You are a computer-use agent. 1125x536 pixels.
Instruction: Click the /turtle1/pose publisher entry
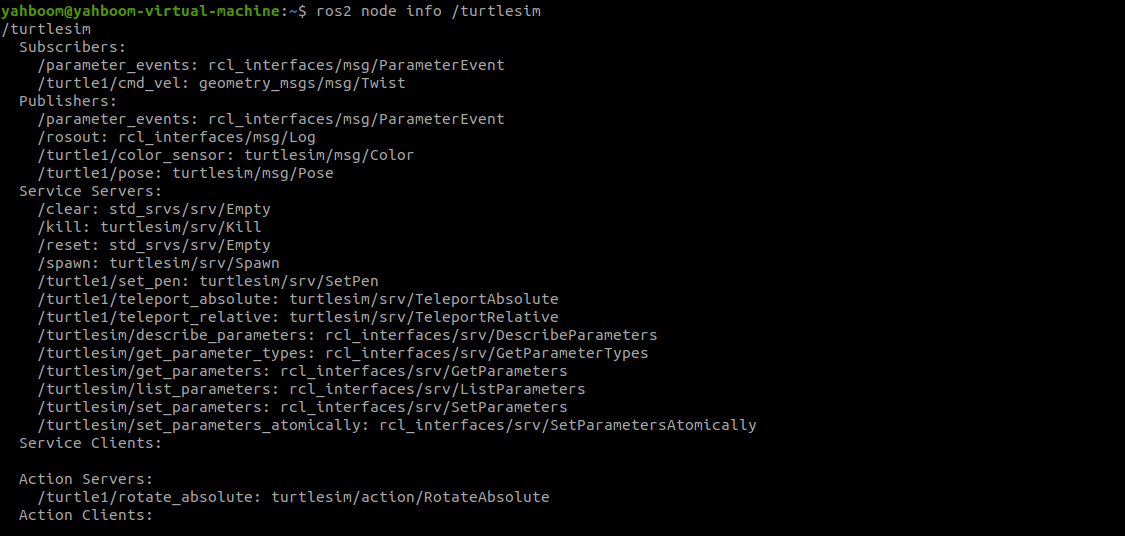(185, 173)
